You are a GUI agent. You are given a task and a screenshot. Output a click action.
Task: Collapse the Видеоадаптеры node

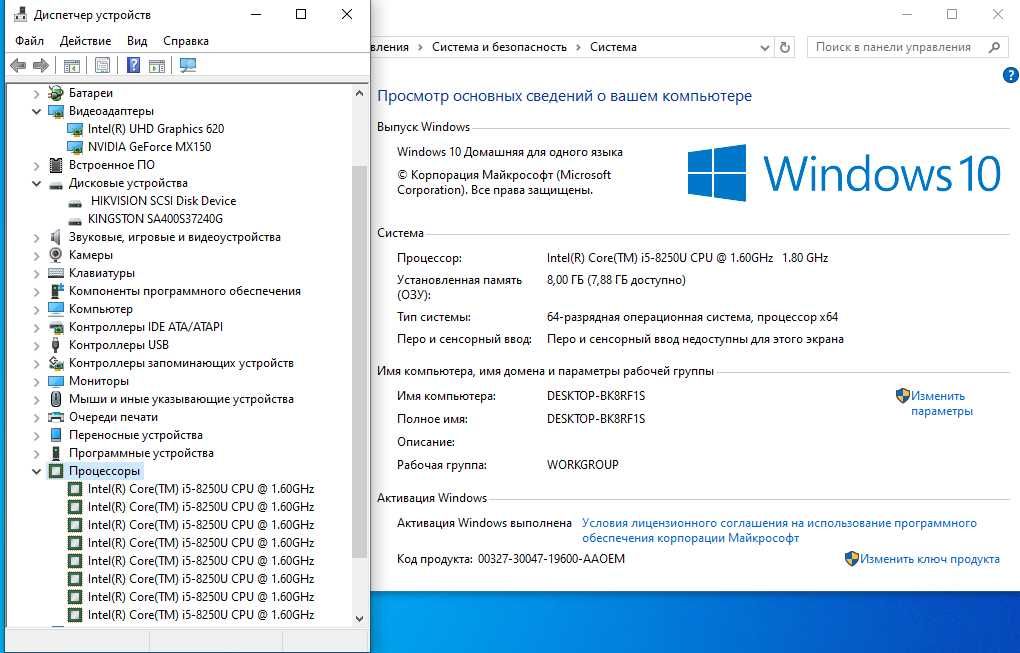[36, 111]
